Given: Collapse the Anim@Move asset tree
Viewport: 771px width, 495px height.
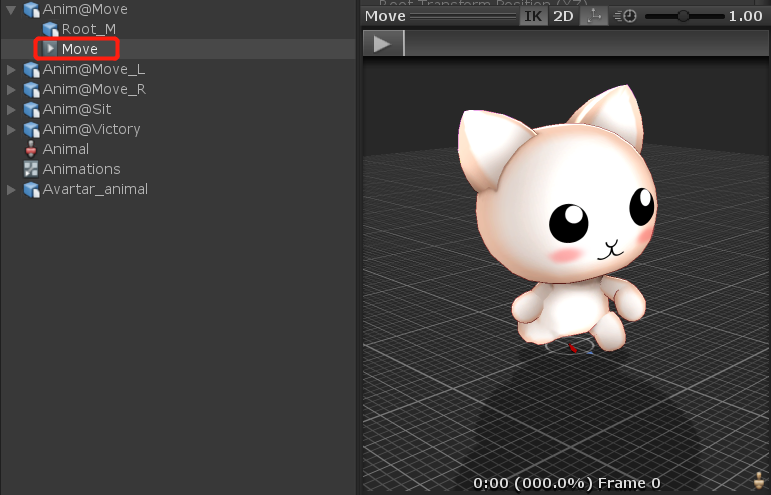Looking at the screenshot, I should point(11,9).
